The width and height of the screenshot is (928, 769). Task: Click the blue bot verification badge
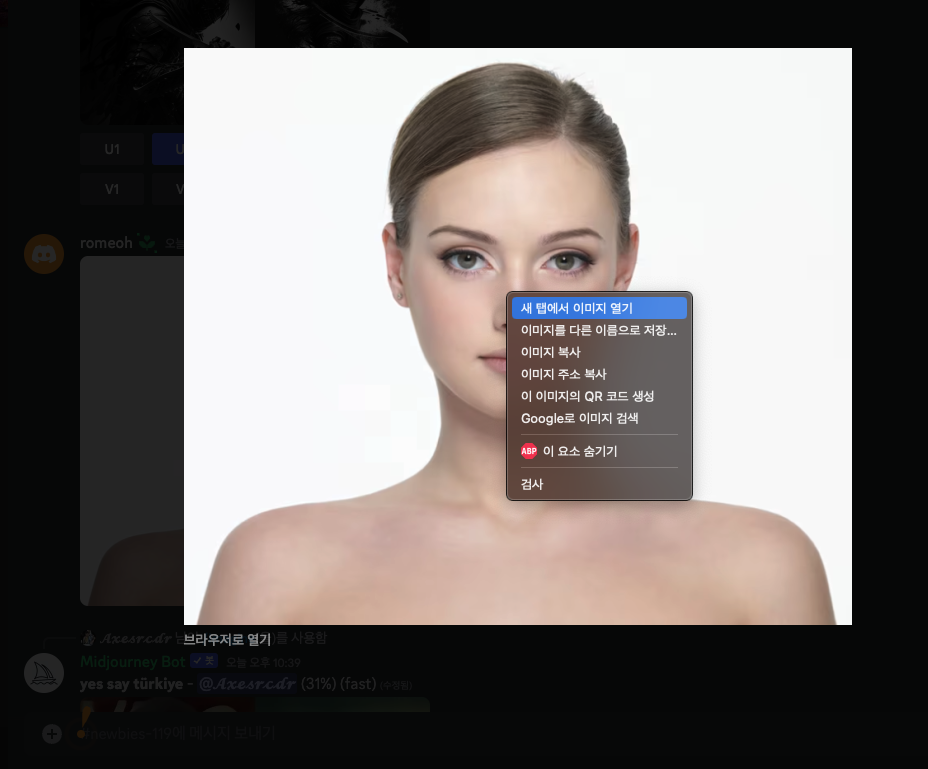point(204,661)
